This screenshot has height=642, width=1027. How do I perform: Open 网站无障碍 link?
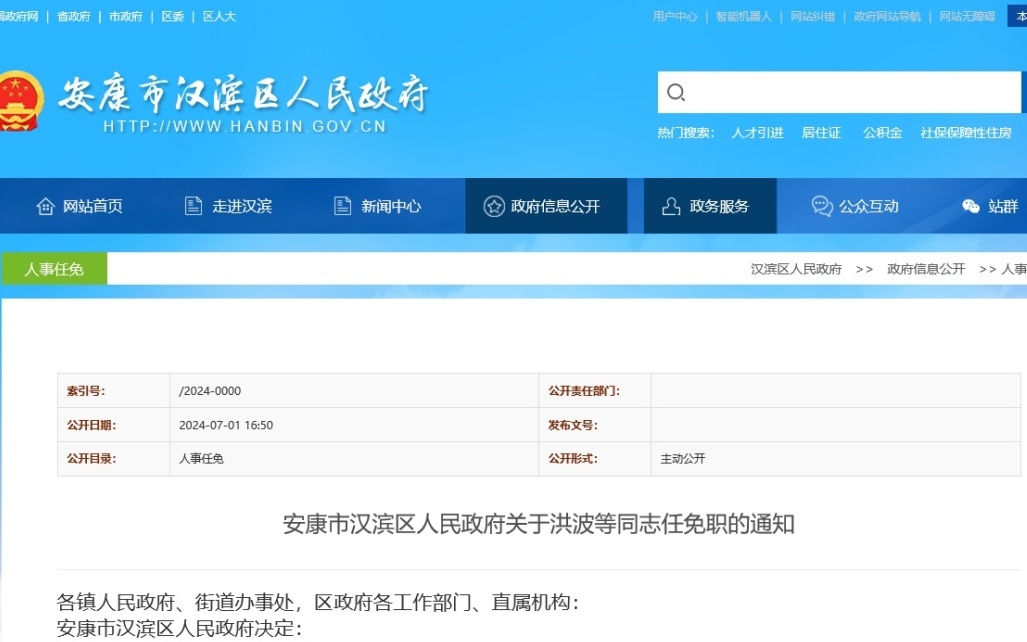967,16
